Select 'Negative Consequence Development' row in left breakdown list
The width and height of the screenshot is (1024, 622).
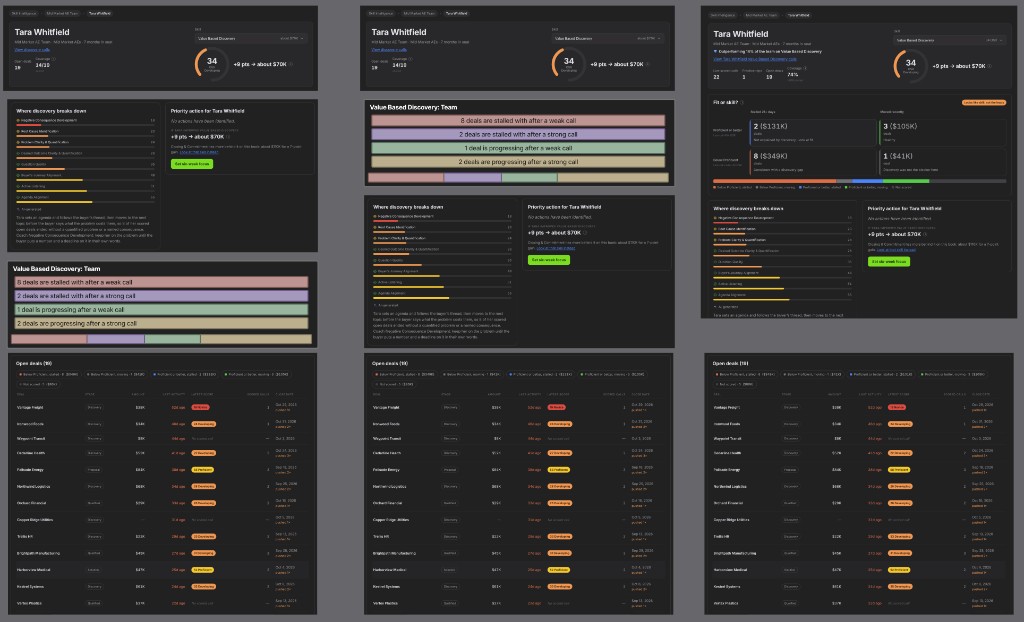86,122
